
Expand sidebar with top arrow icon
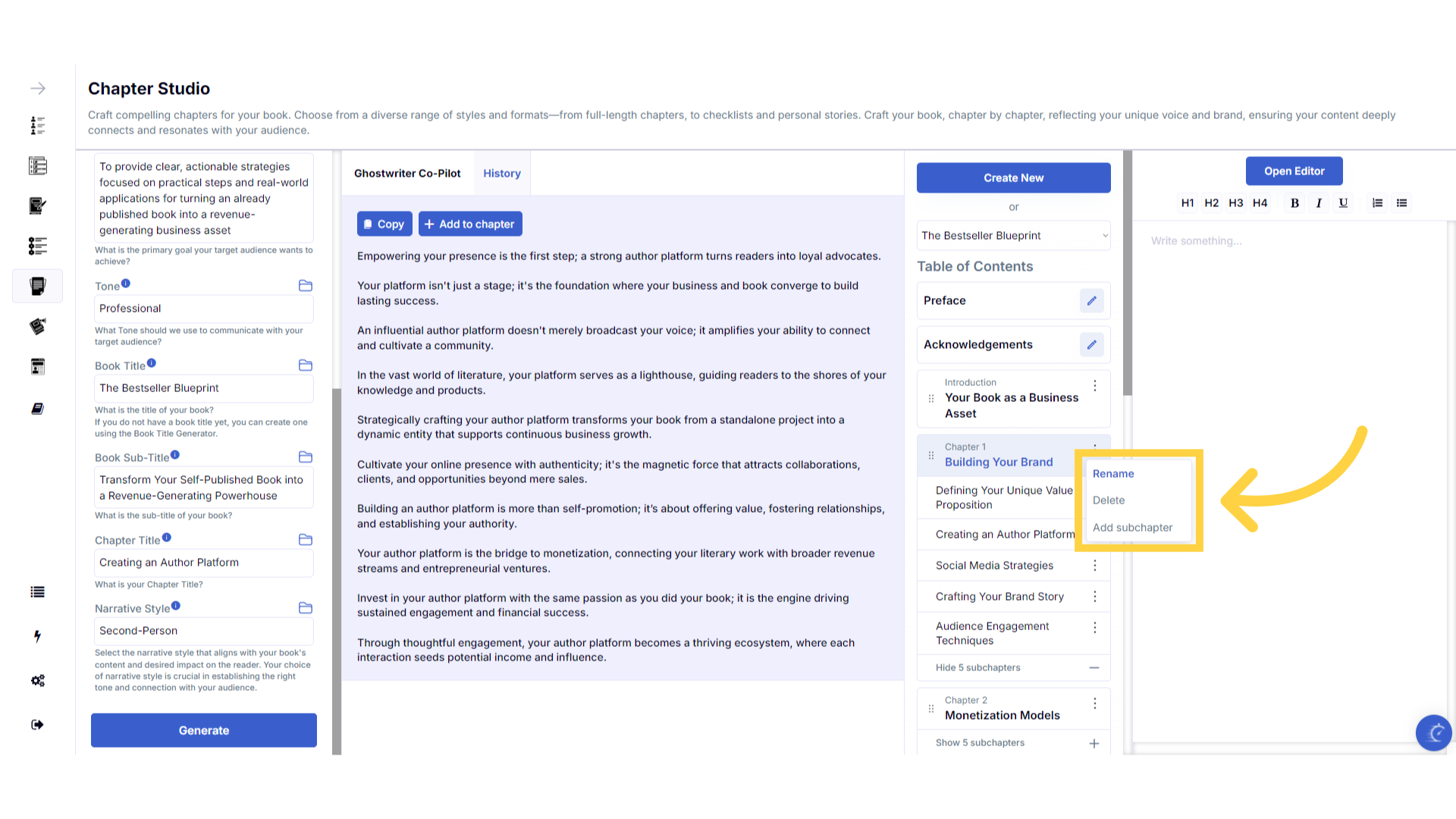38,89
